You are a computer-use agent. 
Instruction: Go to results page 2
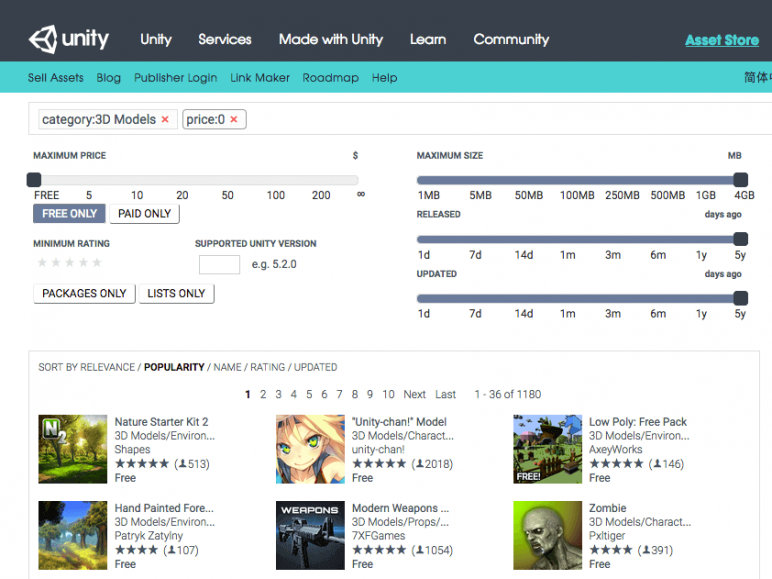[x=263, y=394]
